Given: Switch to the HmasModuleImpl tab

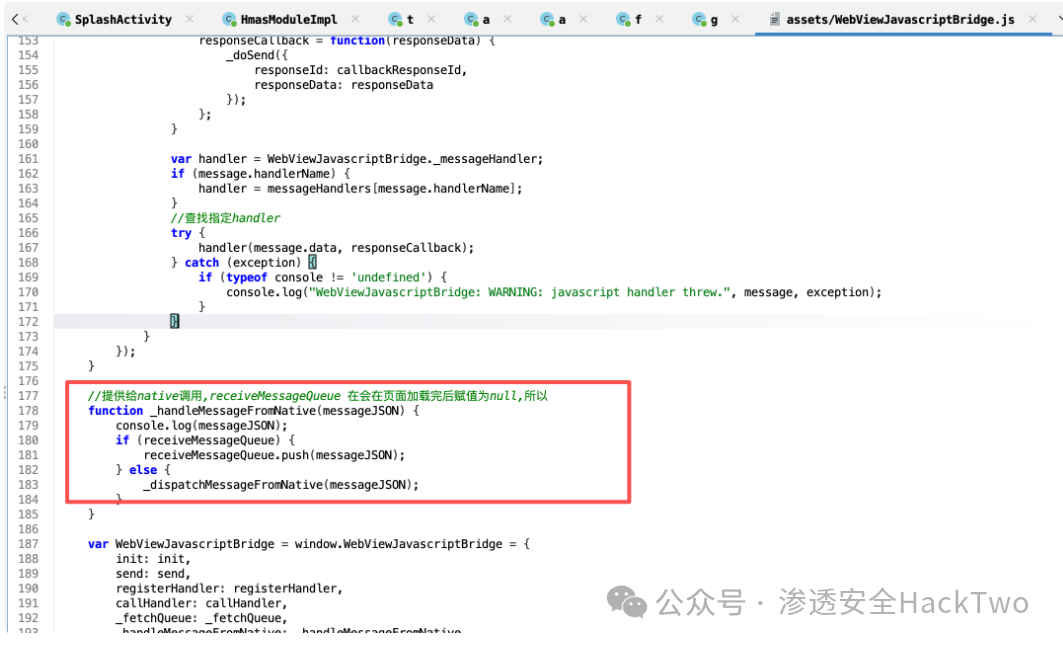Looking at the screenshot, I should (x=289, y=20).
